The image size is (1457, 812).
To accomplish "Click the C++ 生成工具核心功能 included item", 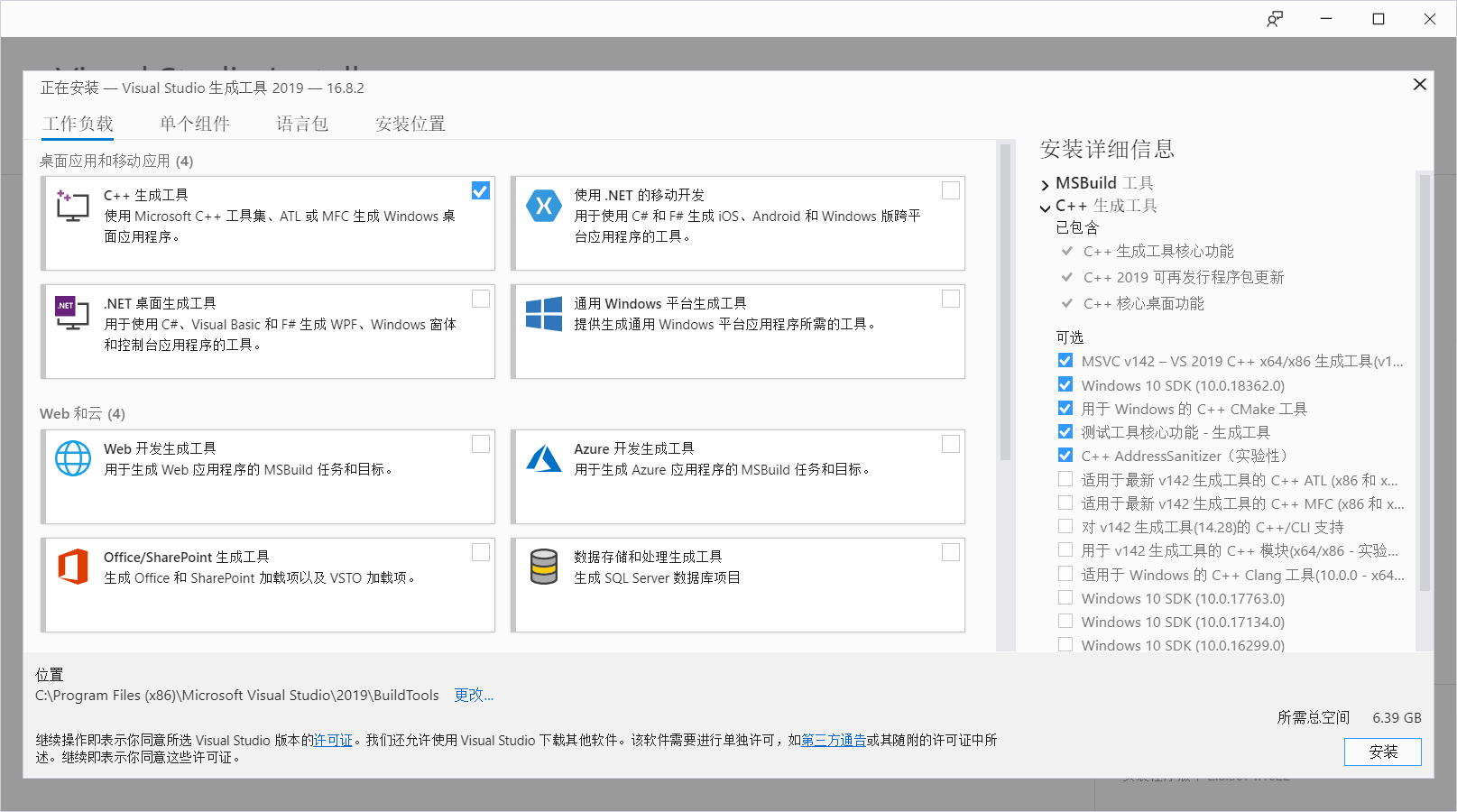I will pos(1158,251).
